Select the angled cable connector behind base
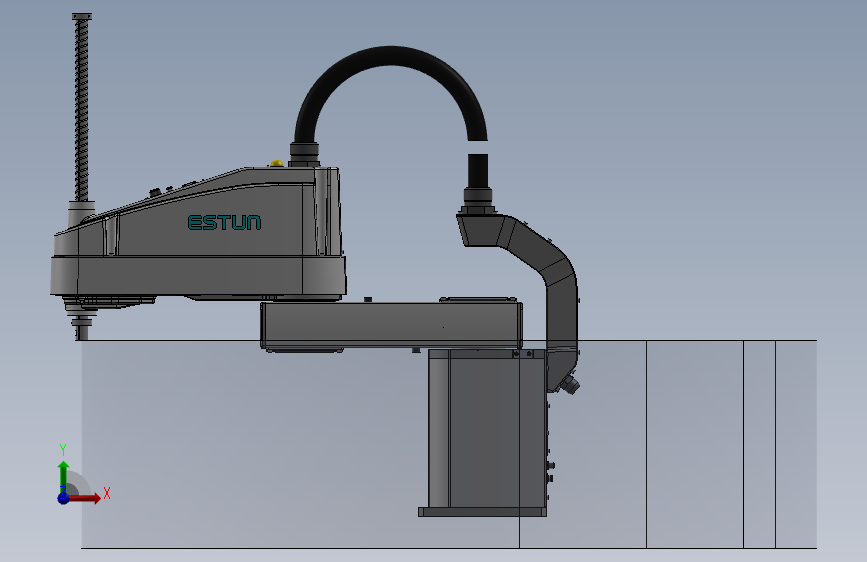This screenshot has width=867, height=562. pos(570,384)
